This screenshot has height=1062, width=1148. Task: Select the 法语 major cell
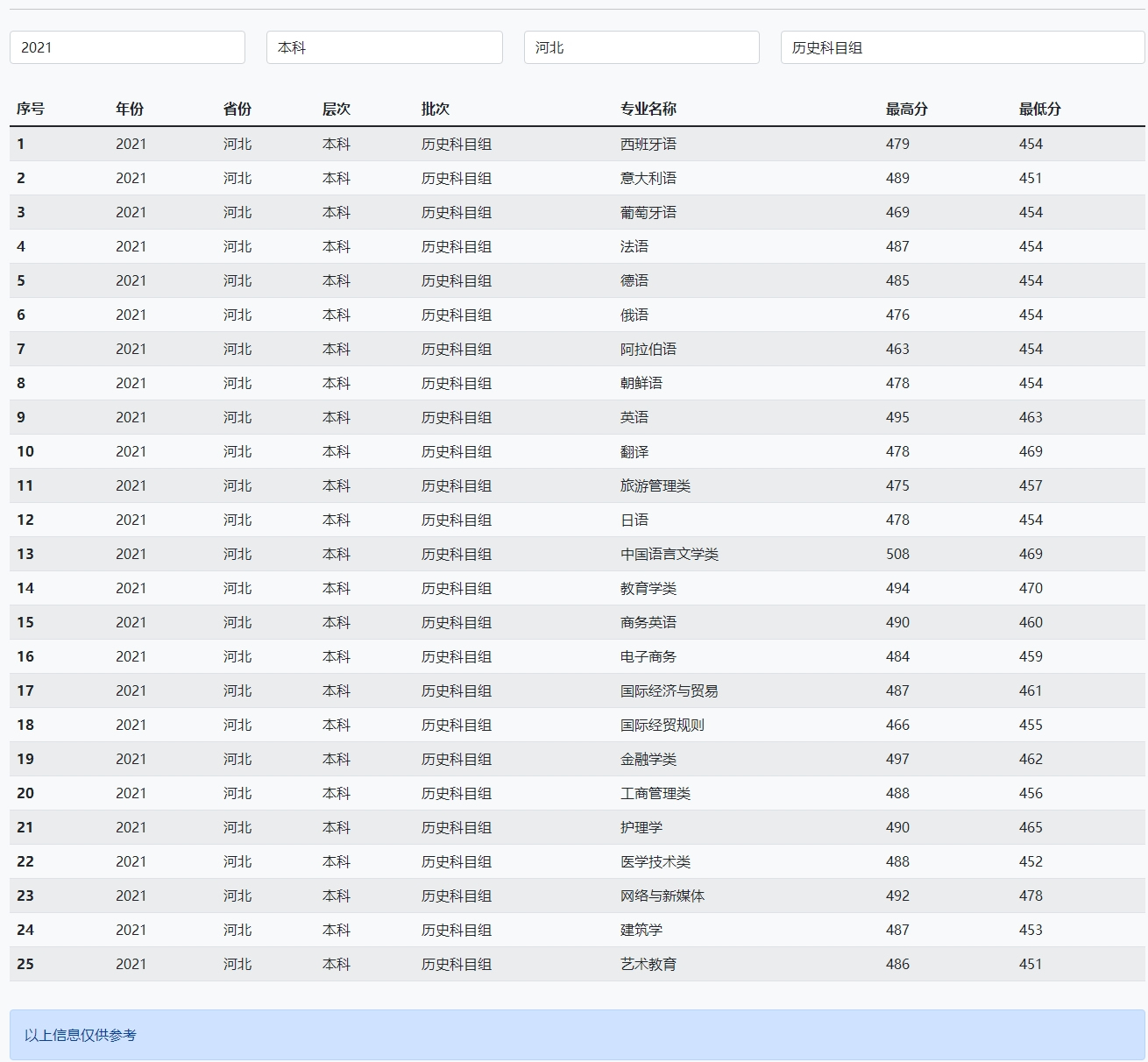pyautogui.click(x=634, y=246)
